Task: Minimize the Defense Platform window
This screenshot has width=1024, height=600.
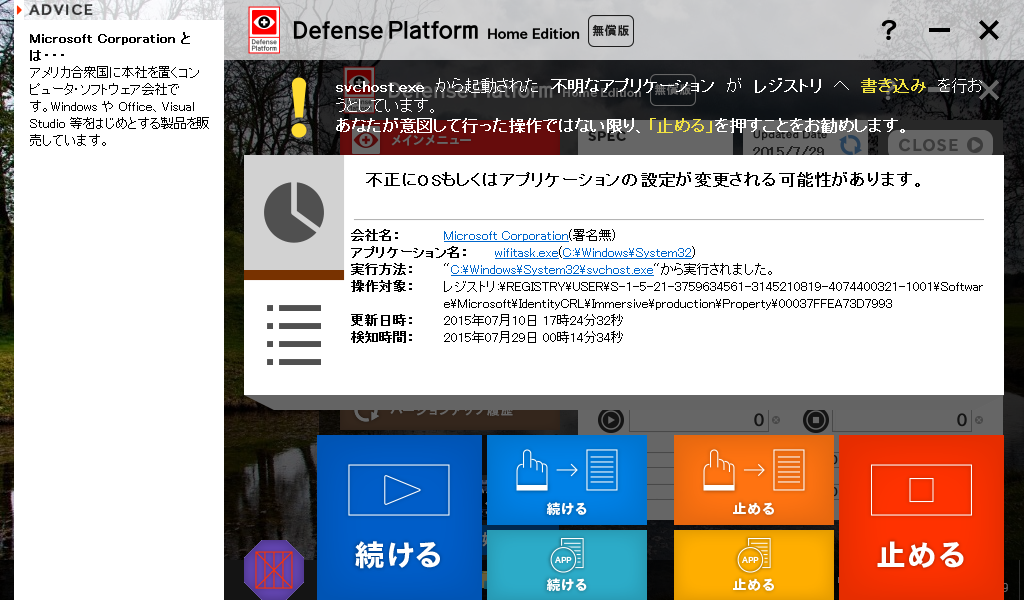Action: [x=939, y=30]
